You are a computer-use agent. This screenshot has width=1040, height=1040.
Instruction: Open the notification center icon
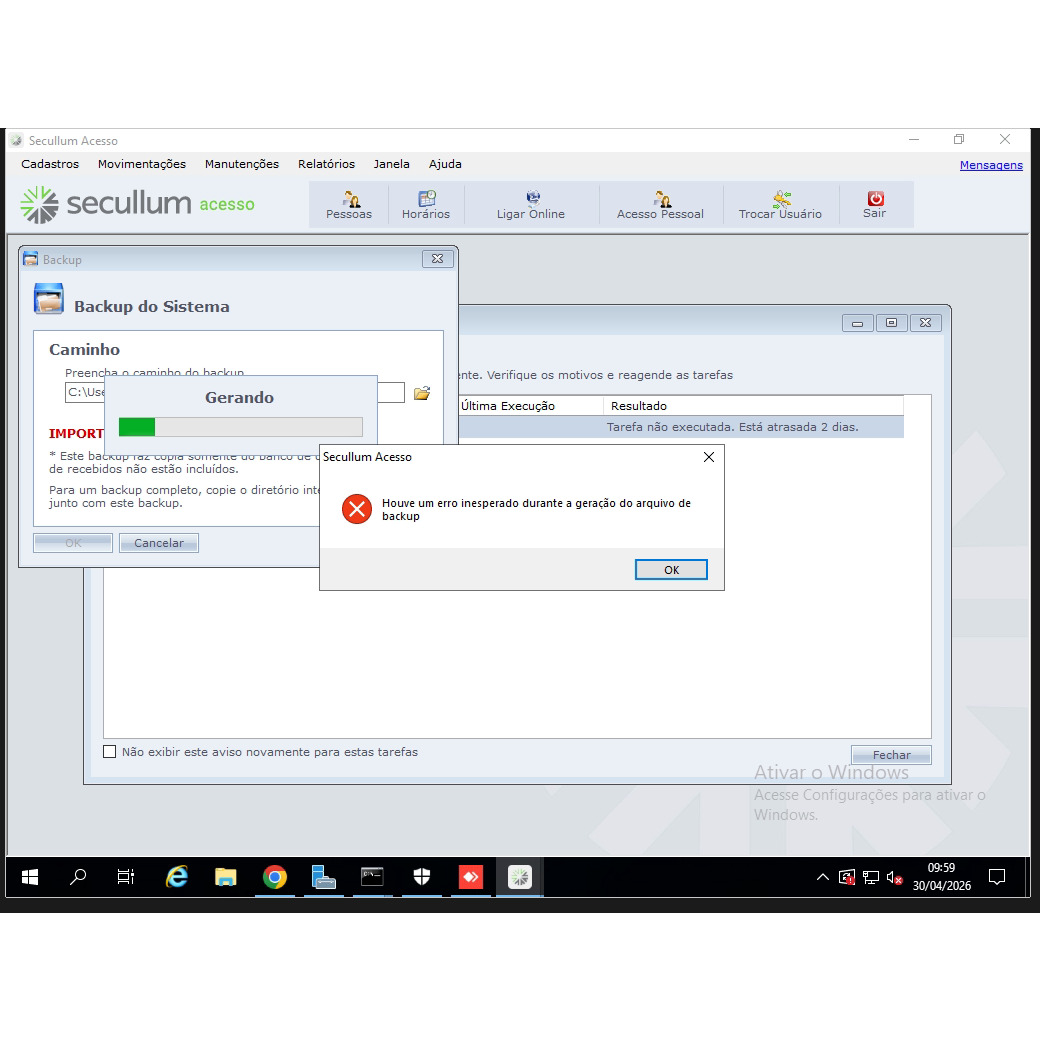tap(997, 878)
